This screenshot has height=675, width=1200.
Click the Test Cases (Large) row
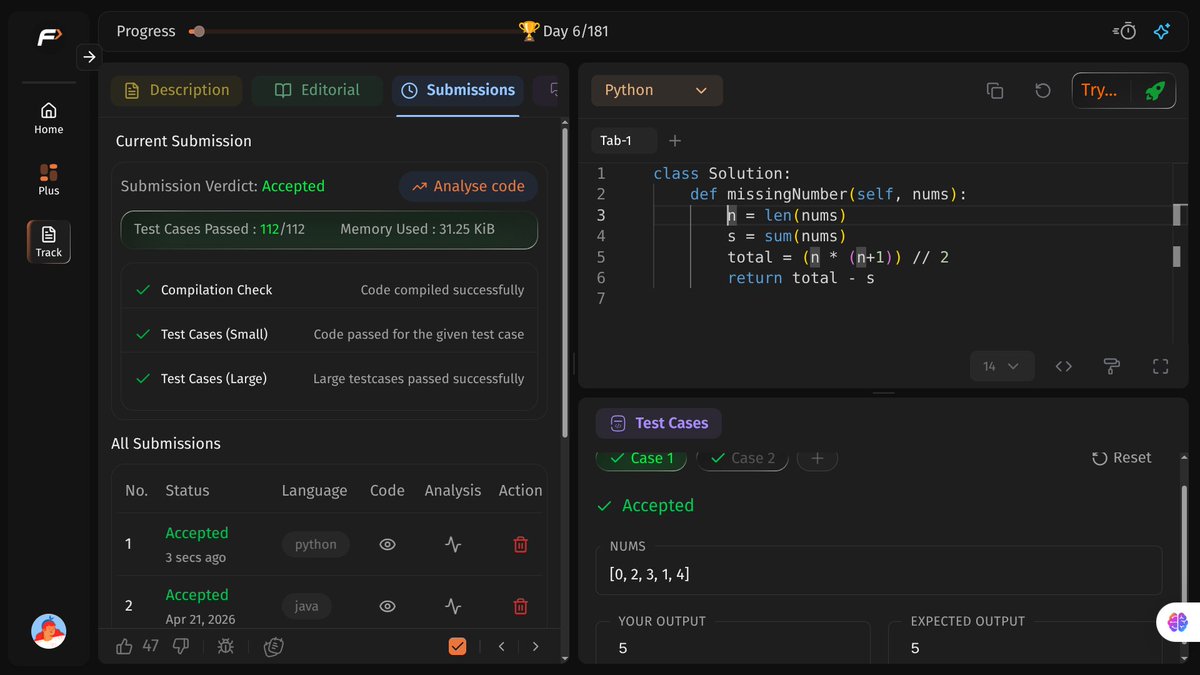[329, 379]
